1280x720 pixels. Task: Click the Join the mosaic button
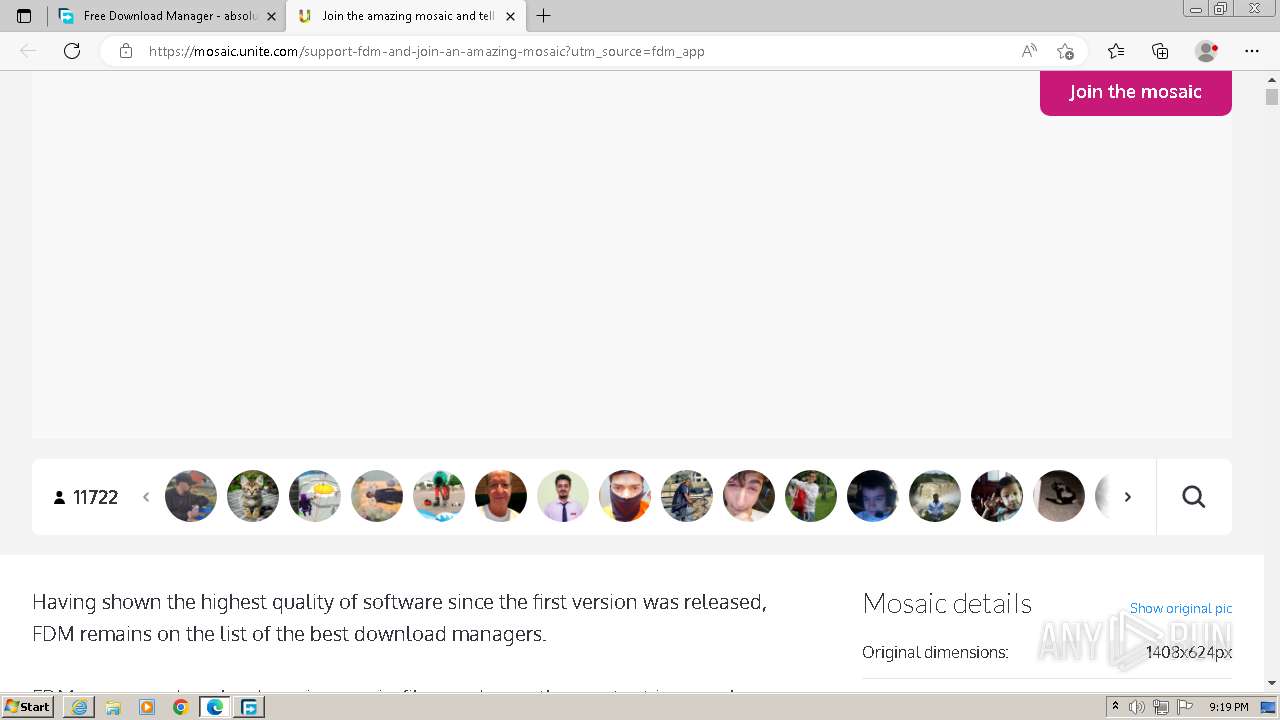(x=1135, y=92)
